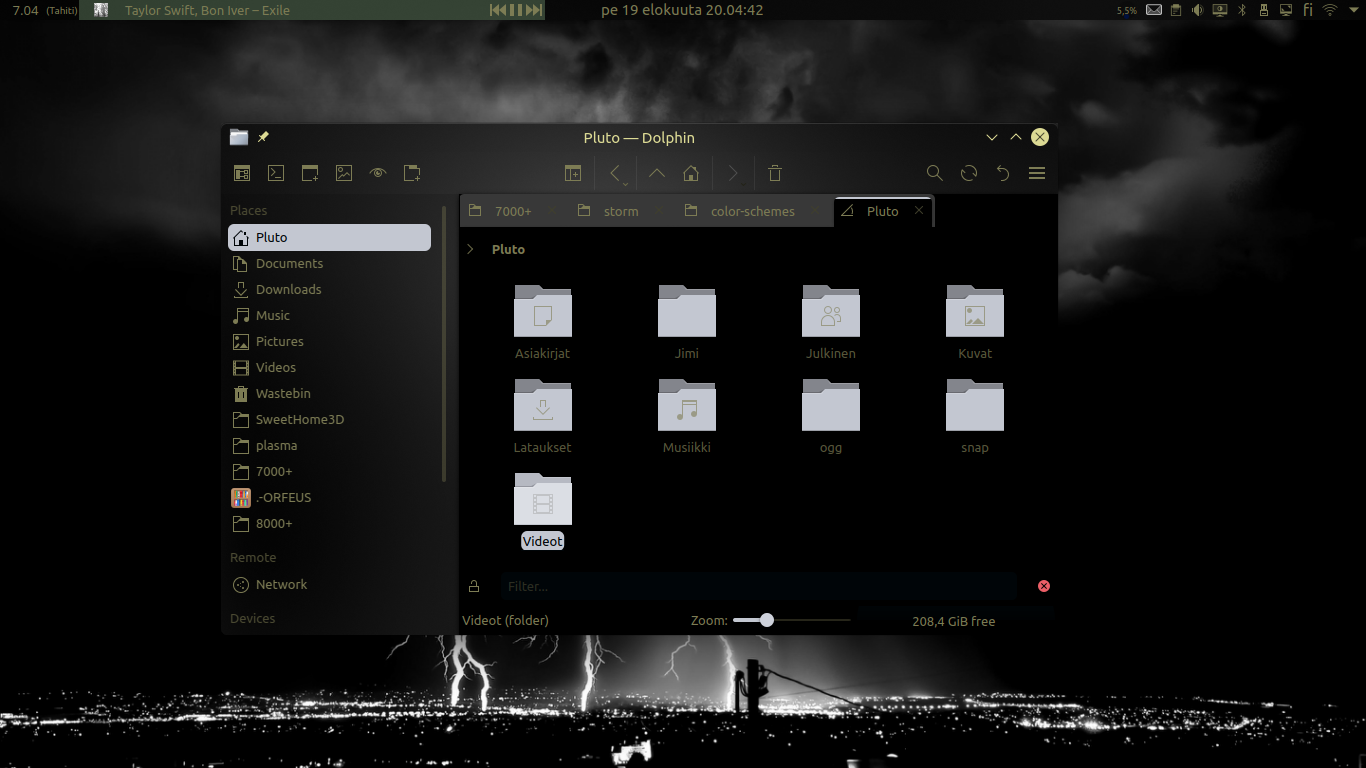Click the undo arrow icon
The image size is (1366, 768).
1002,173
